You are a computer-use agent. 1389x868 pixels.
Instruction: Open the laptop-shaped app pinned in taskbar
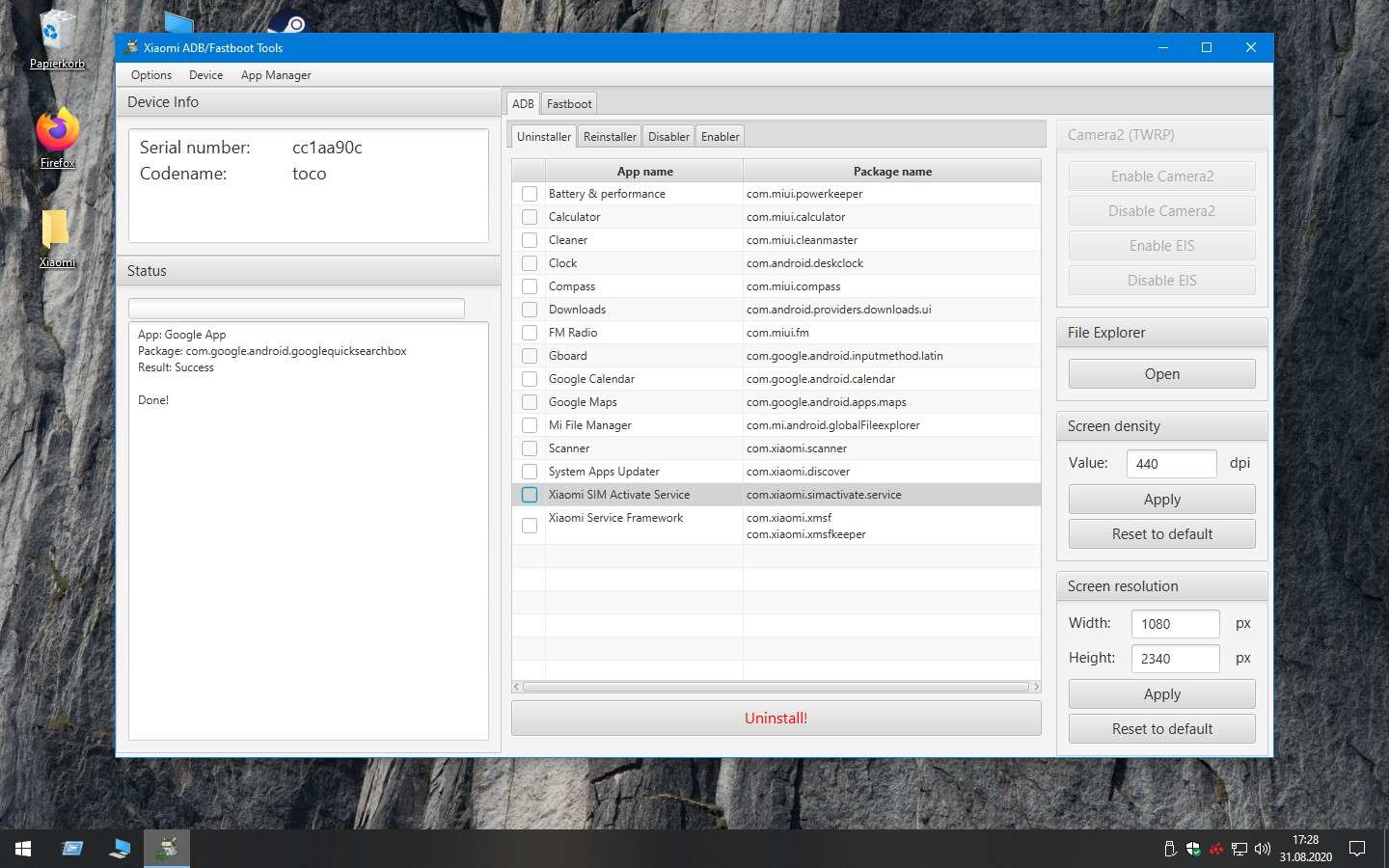click(120, 849)
